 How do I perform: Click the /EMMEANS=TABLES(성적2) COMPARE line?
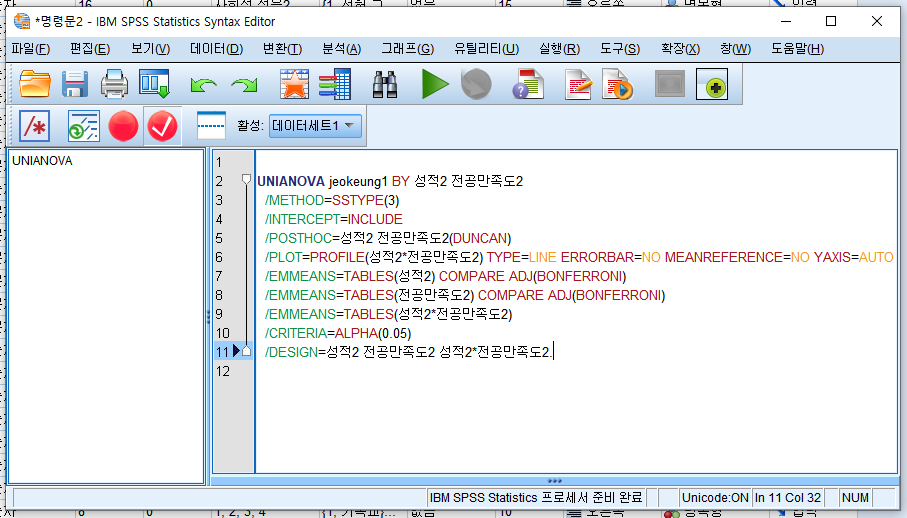(x=445, y=276)
